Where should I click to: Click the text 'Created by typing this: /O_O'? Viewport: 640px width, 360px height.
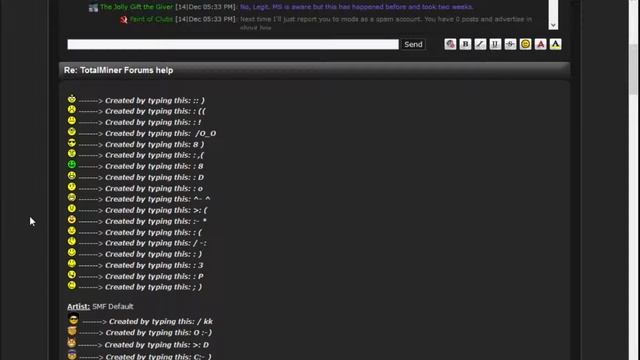(x=161, y=133)
